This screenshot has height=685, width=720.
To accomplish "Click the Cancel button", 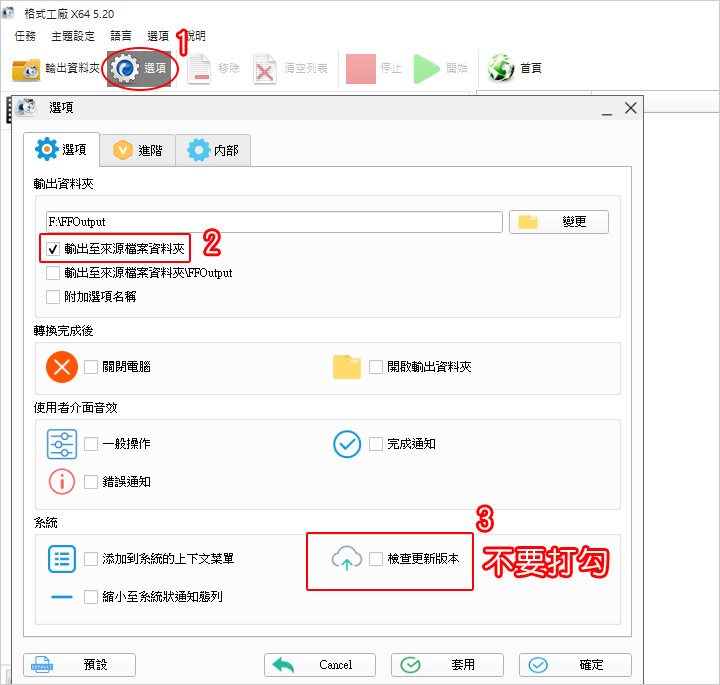I will point(320,665).
